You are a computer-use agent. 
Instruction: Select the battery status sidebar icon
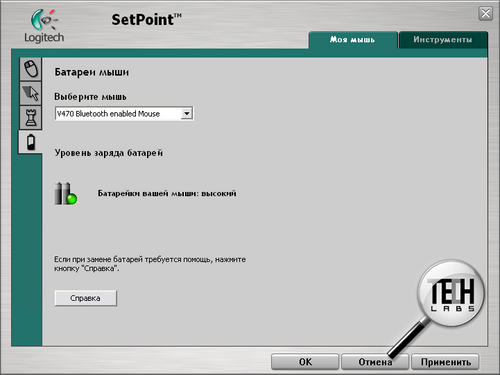click(31, 142)
